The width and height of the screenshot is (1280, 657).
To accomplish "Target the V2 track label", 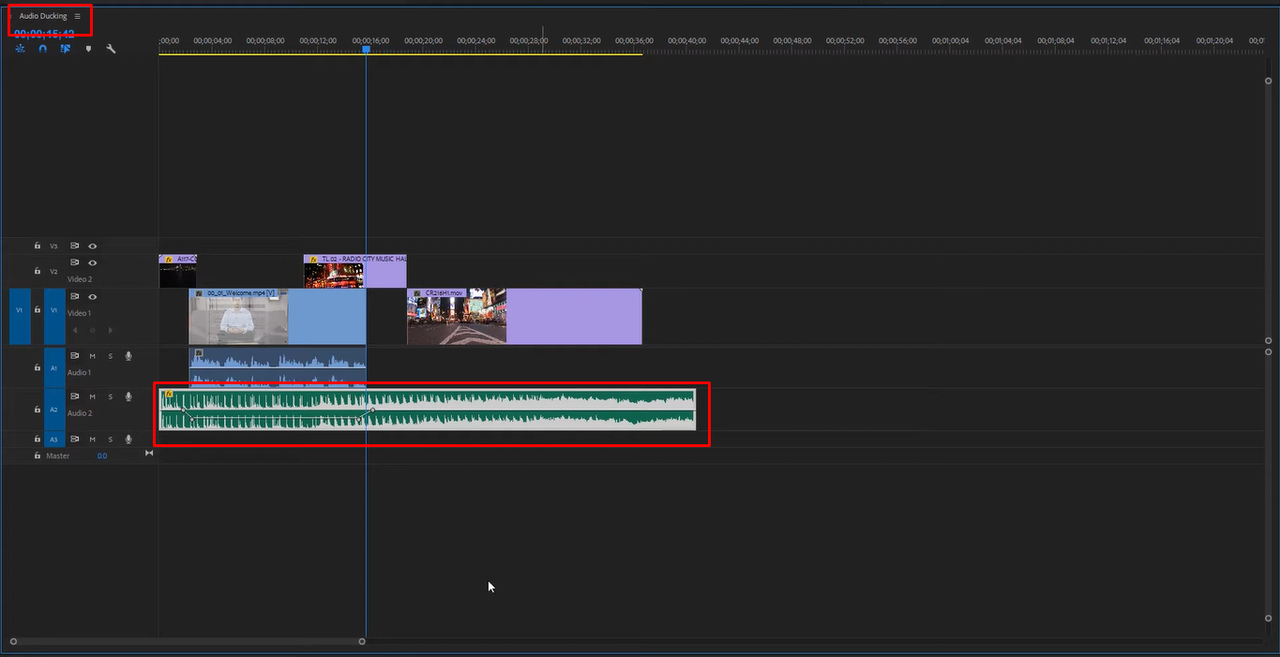I will pos(54,271).
